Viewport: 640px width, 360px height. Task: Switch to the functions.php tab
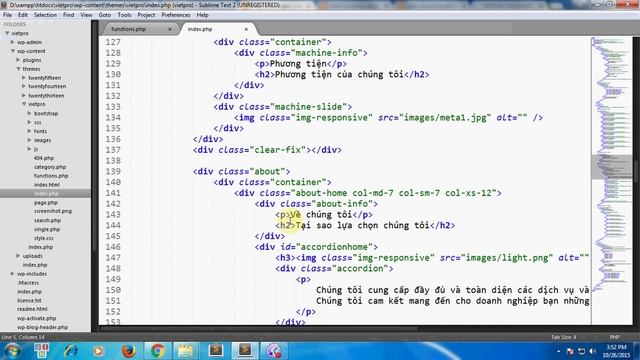[128, 29]
